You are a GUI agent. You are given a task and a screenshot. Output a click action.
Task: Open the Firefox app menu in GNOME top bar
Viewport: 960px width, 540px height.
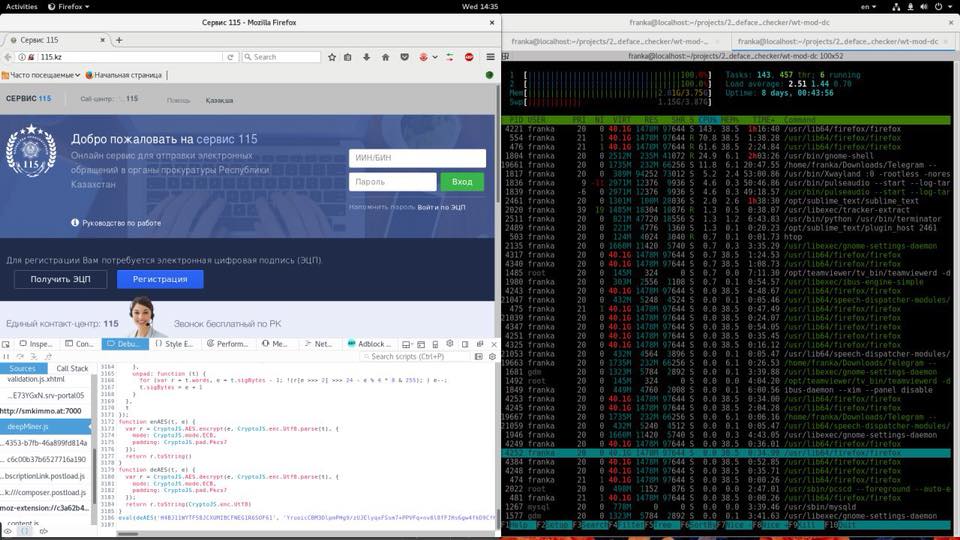(x=69, y=7)
